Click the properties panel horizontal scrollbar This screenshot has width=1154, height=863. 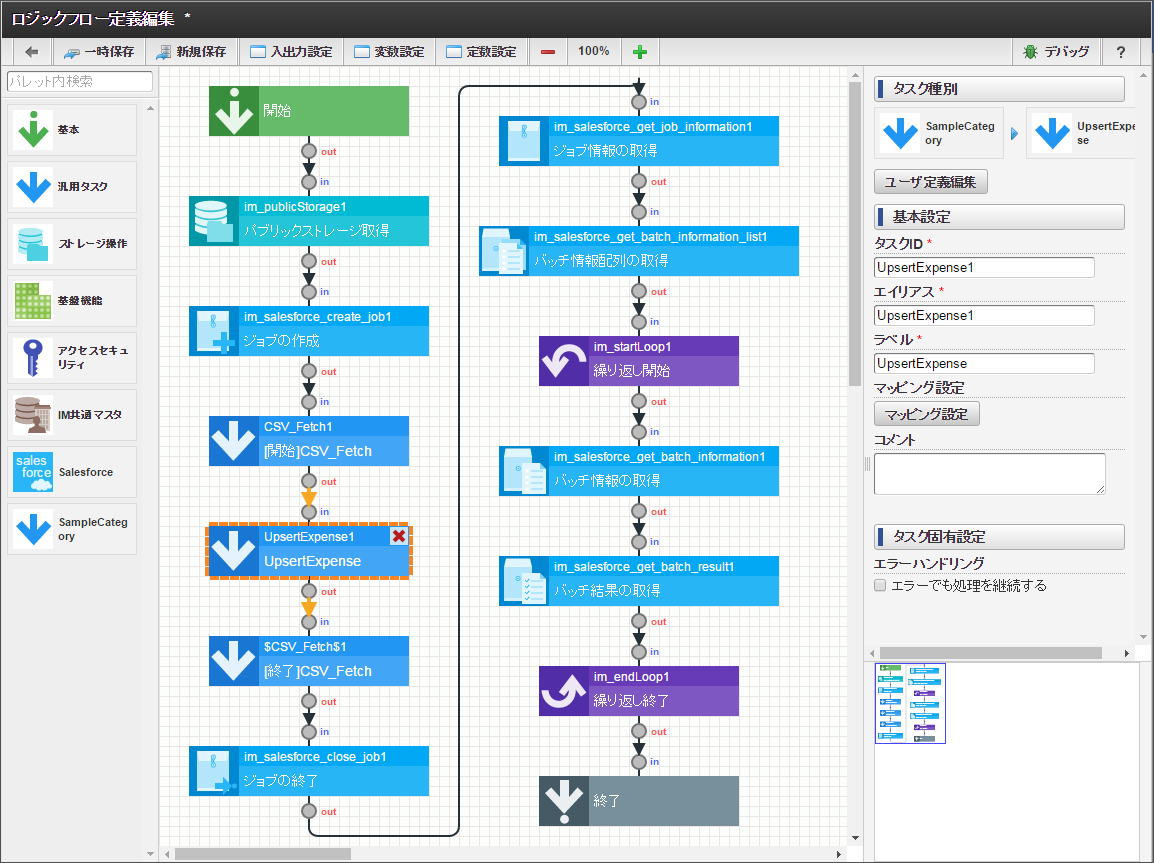pyautogui.click(x=991, y=653)
